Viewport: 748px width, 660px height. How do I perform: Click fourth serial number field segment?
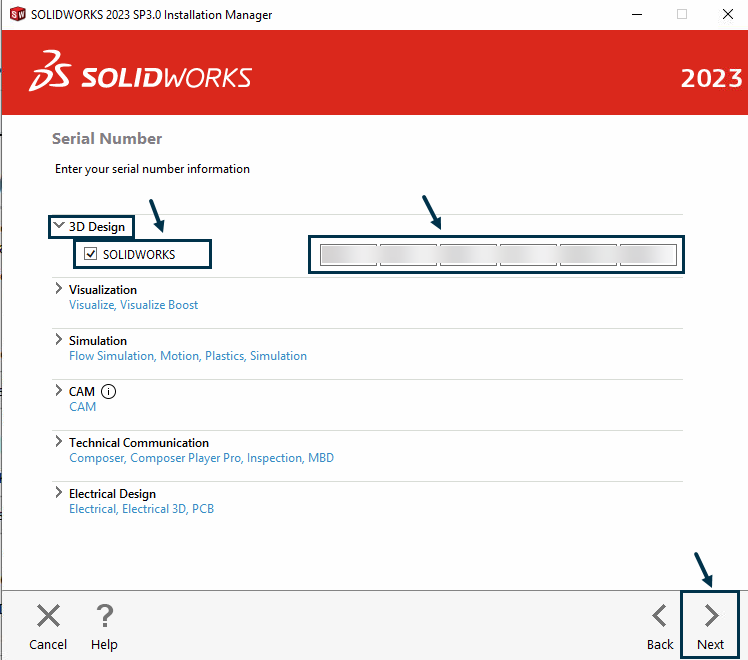[528, 255]
